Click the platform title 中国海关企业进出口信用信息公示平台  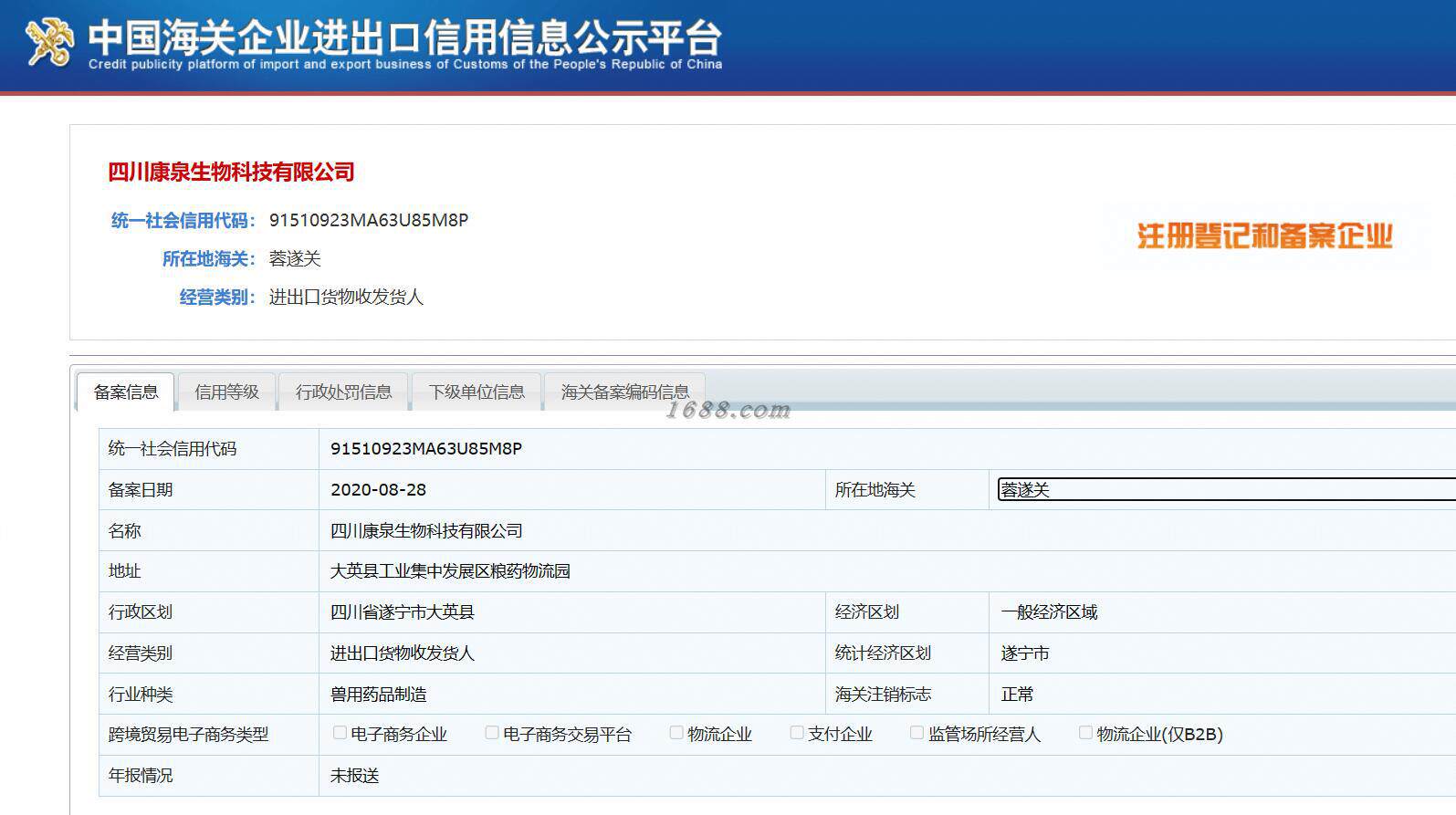tap(405, 37)
